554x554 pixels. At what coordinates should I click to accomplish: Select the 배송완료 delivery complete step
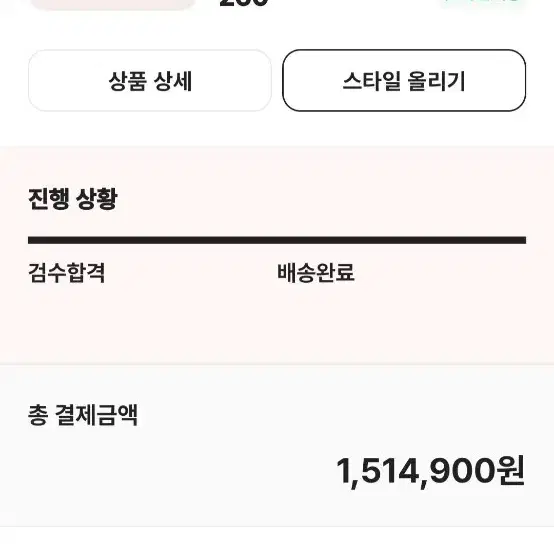coord(316,273)
